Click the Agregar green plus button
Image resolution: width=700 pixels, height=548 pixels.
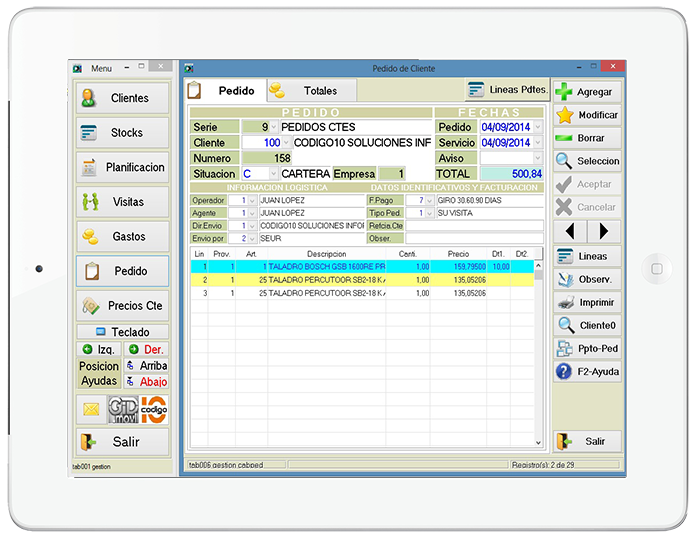point(587,91)
